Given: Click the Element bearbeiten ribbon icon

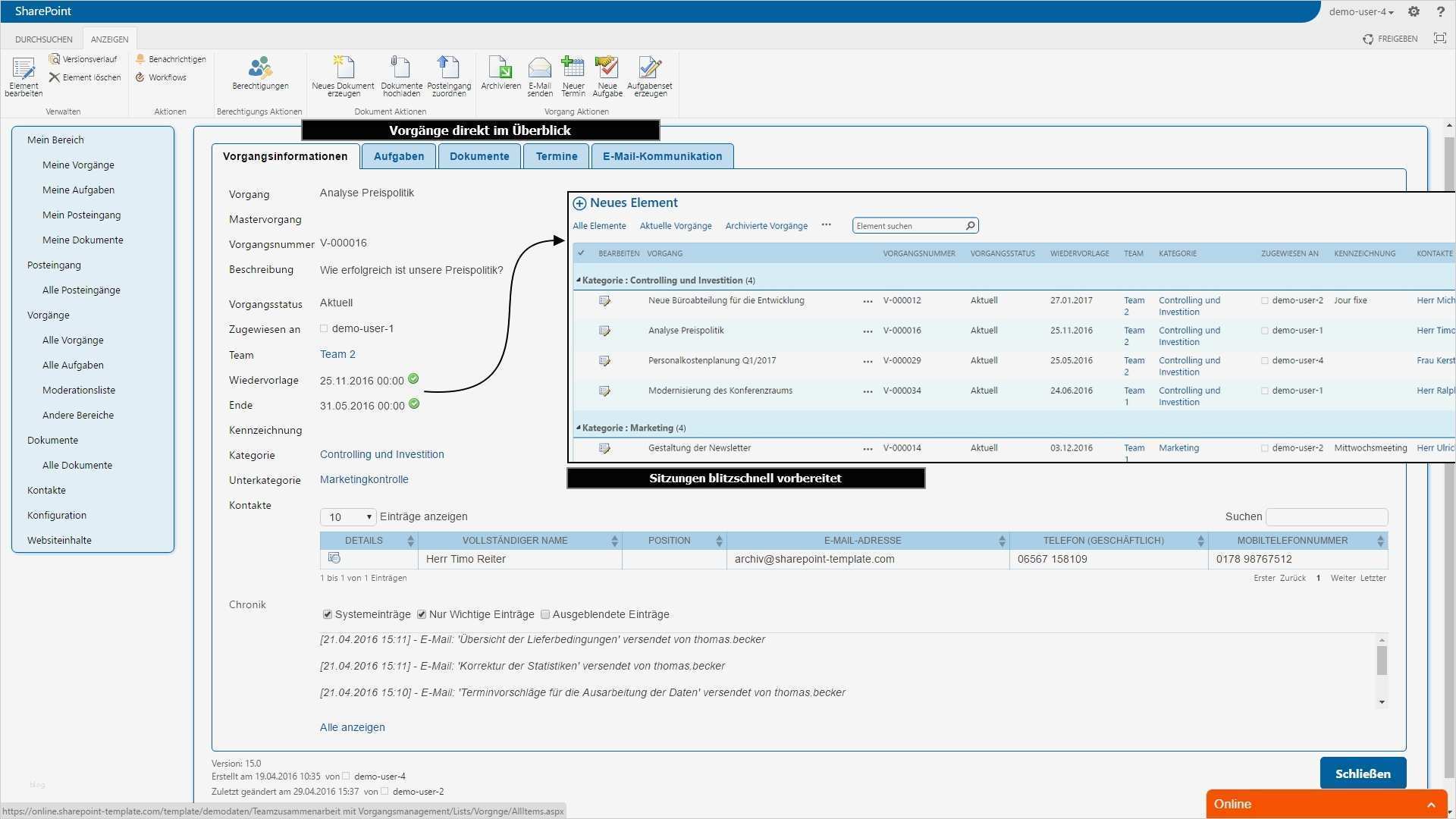Looking at the screenshot, I should 24,70.
